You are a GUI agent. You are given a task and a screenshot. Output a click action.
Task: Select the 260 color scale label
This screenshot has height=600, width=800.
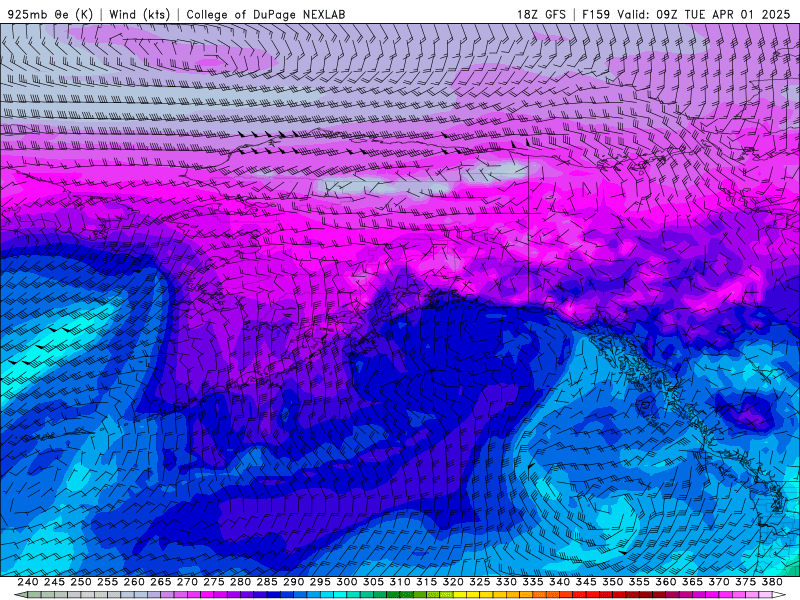coord(134,582)
